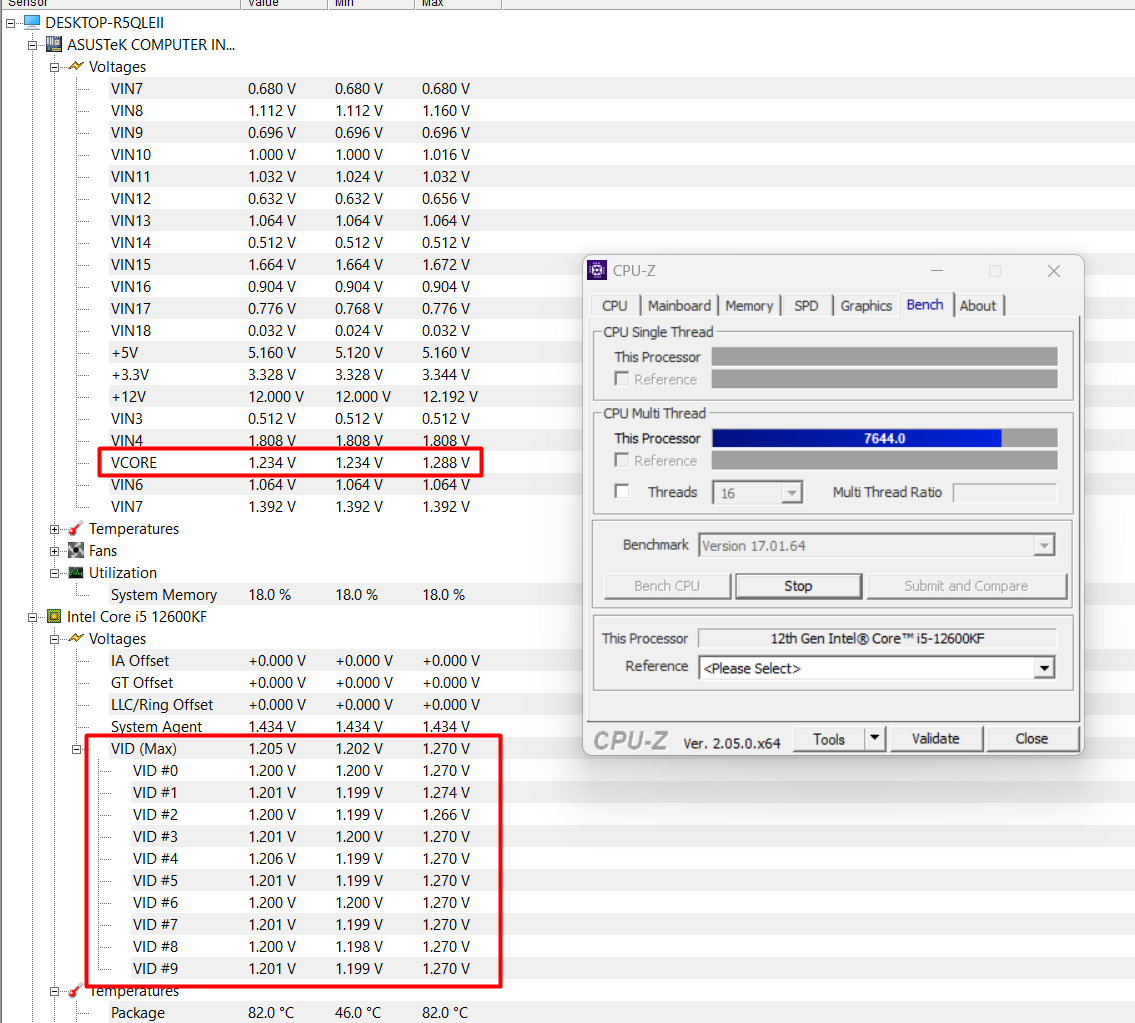Click the This Processor name field
1135x1023 pixels.
click(x=877, y=639)
